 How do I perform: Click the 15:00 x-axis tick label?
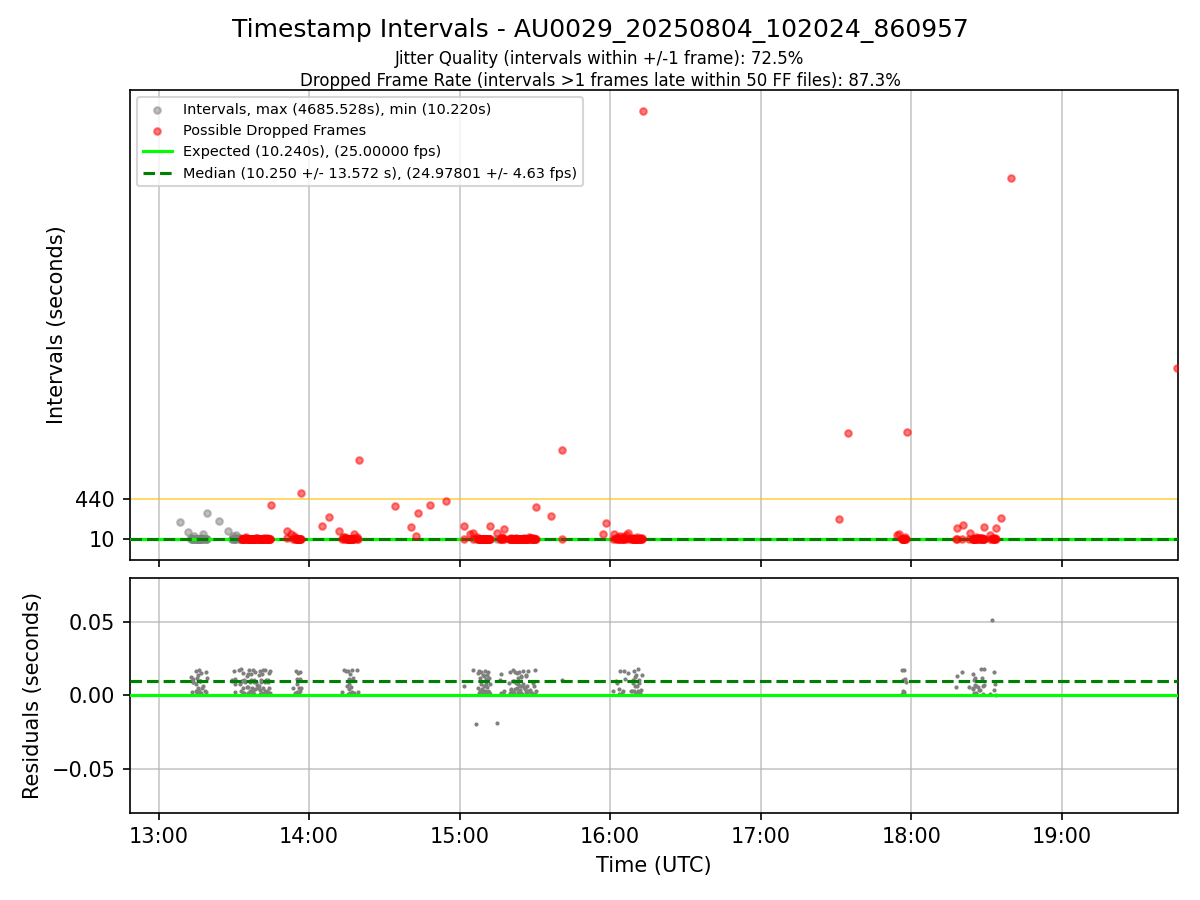tap(460, 835)
